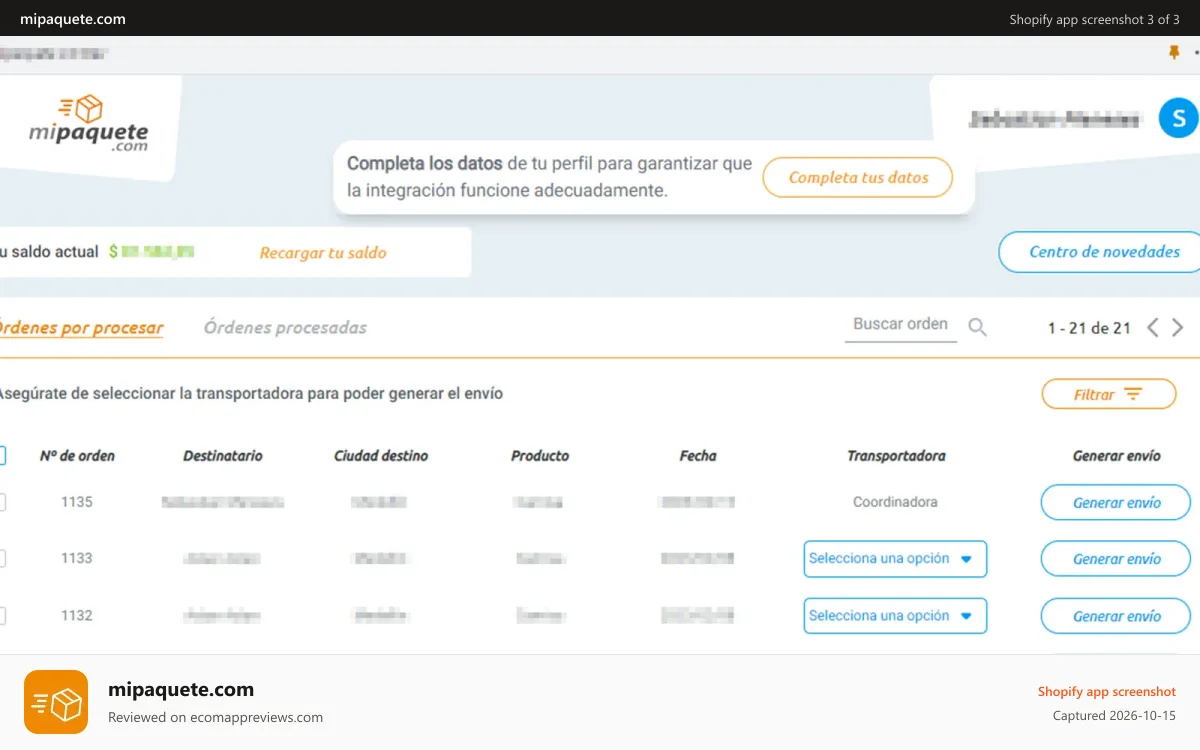Image resolution: width=1200 pixels, height=750 pixels.
Task: Generate shipment for order 1133
Action: (x=1116, y=559)
